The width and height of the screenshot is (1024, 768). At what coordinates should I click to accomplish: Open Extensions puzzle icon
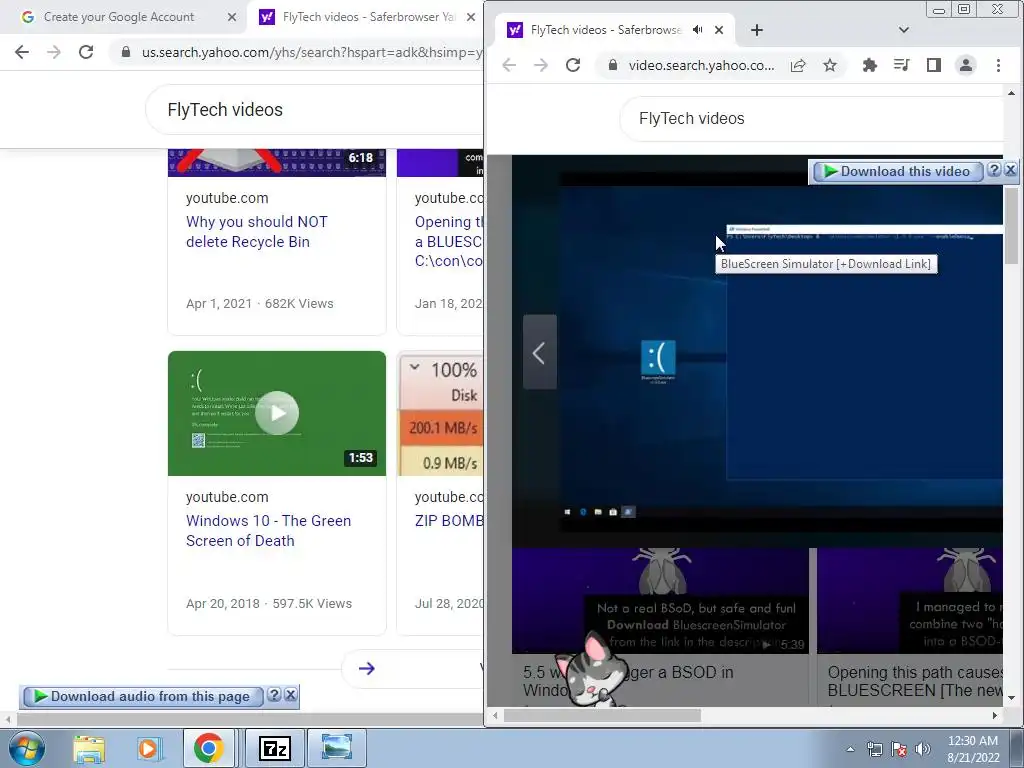pyautogui.click(x=869, y=65)
